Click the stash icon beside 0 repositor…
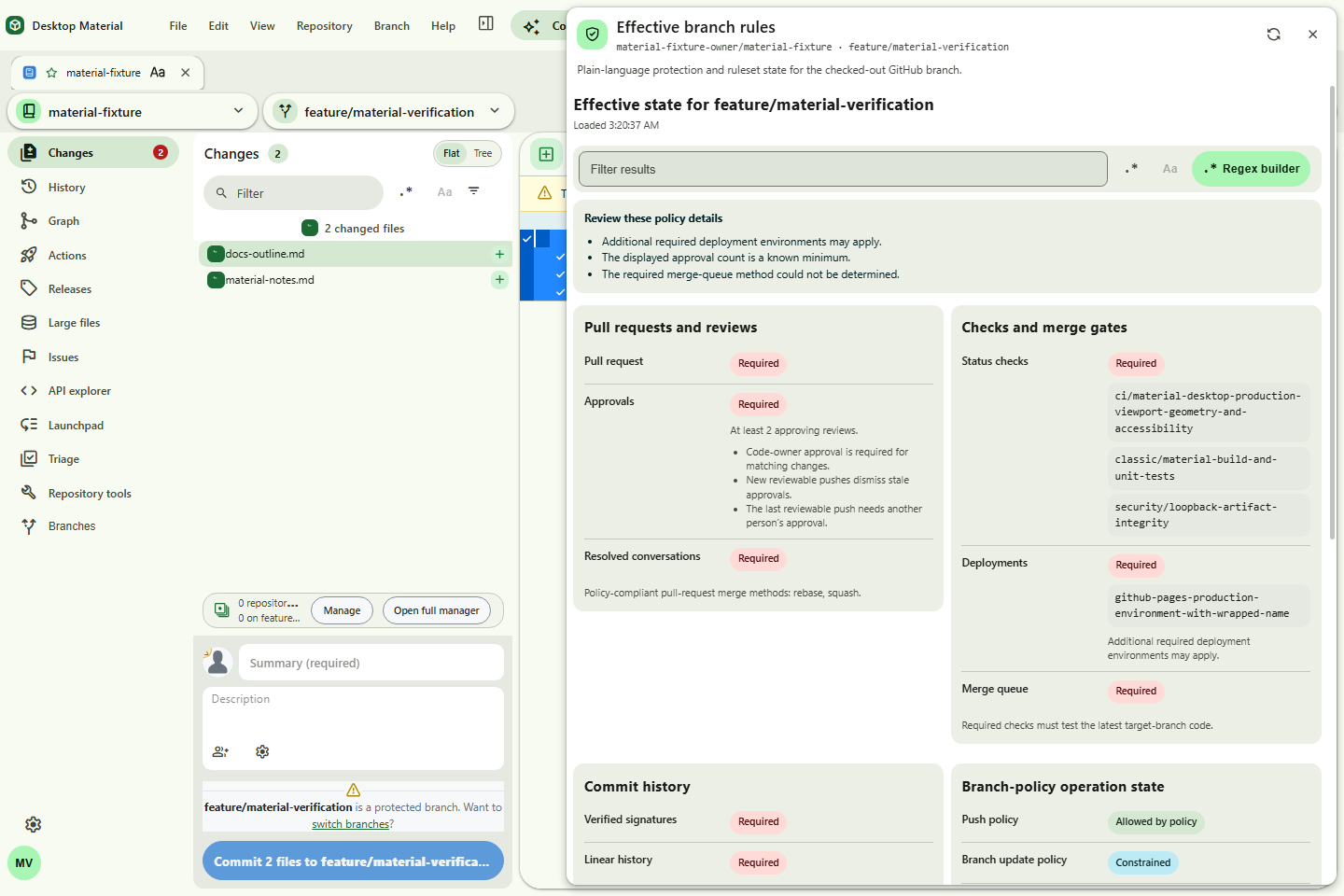The width and height of the screenshot is (1344, 896). [x=222, y=610]
